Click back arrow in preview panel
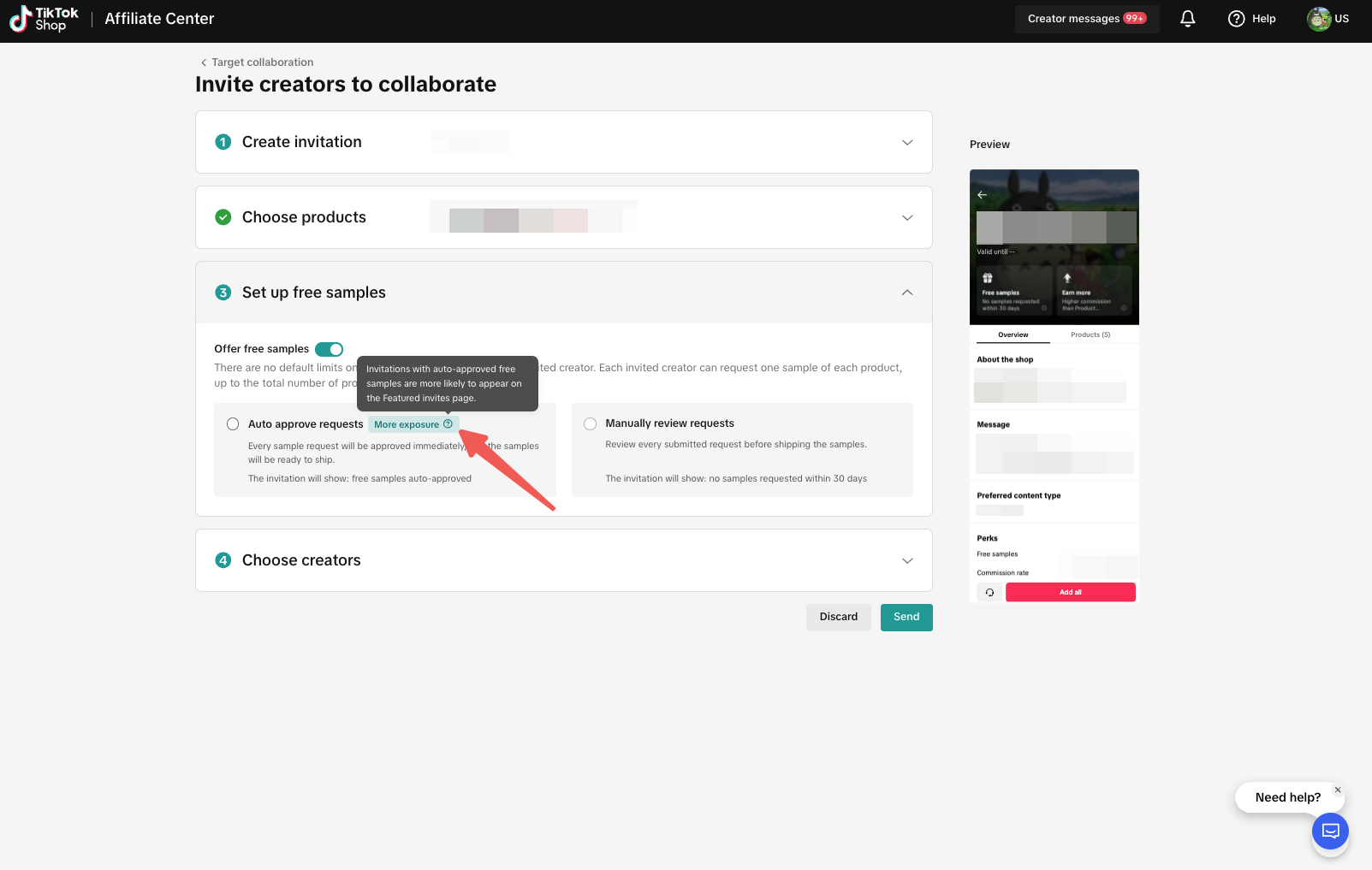The width and height of the screenshot is (1372, 870). (982, 195)
